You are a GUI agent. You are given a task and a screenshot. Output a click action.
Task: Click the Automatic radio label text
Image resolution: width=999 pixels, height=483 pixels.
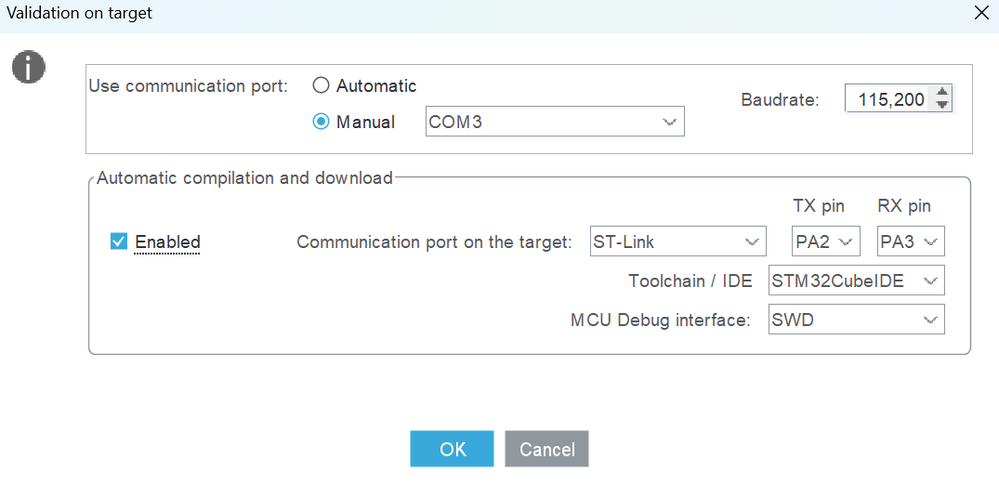(x=376, y=86)
